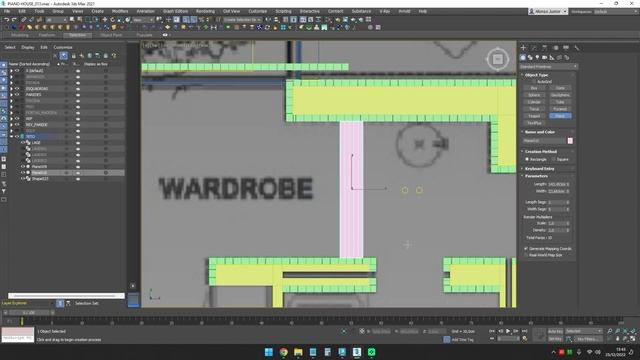Collapse the Object Type rollout

coord(536,75)
